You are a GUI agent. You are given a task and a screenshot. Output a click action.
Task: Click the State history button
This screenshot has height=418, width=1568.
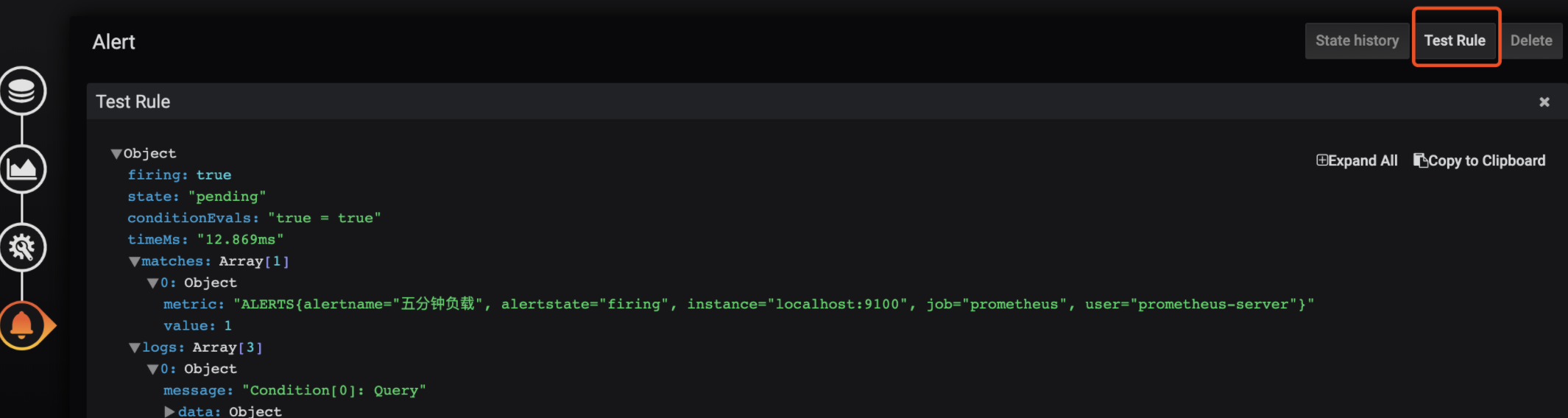[1357, 40]
